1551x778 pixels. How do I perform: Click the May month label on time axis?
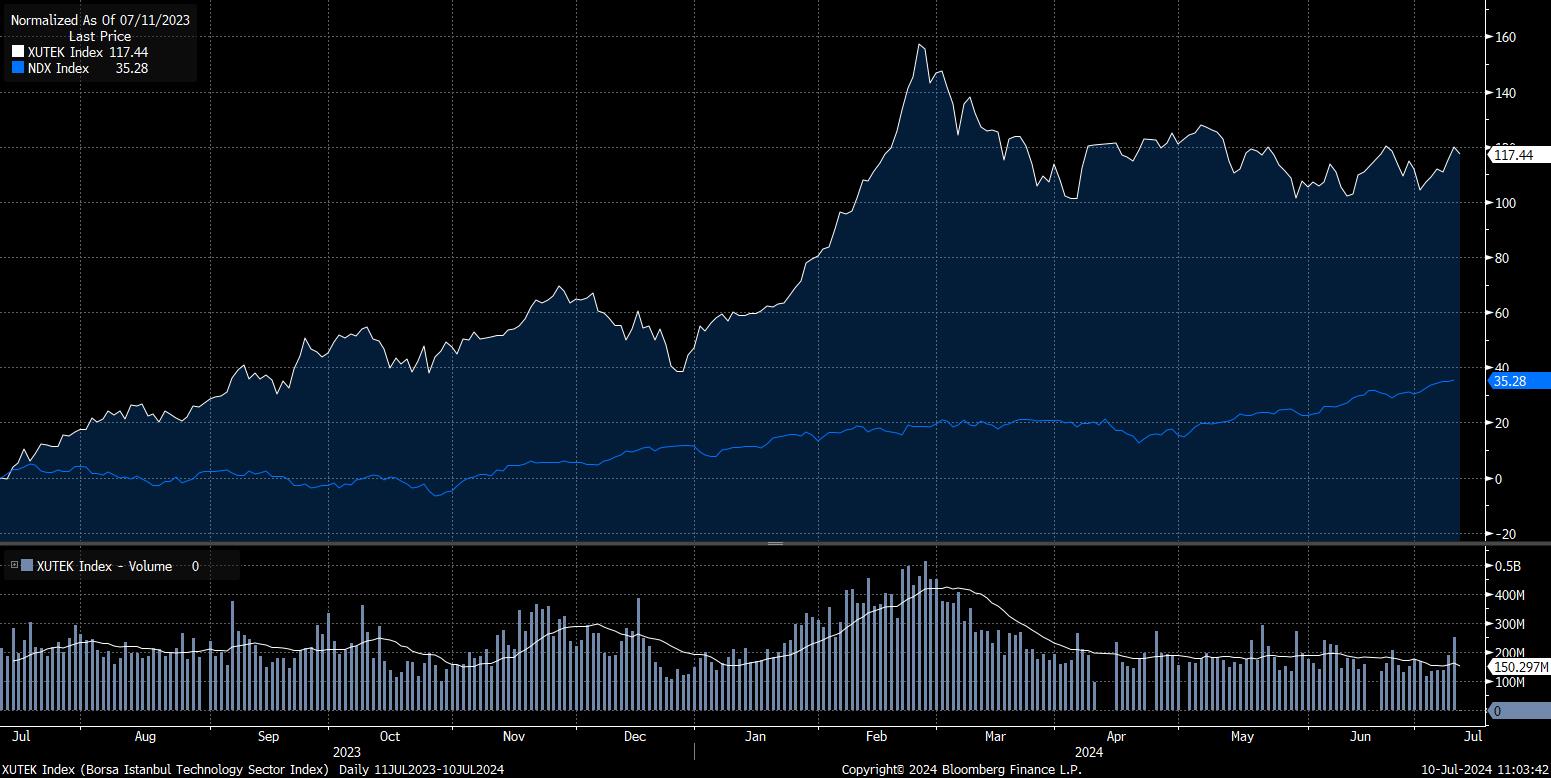[x=1243, y=737]
